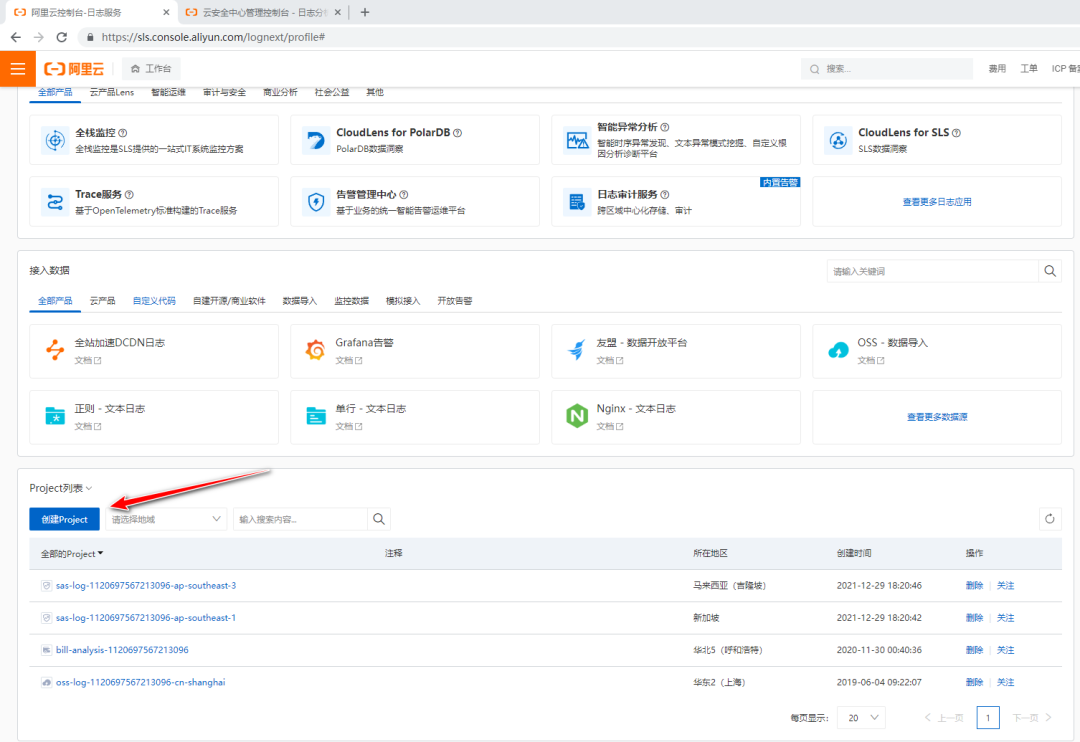Screen dimensions: 1080x742
Task: Select 自定义代码 tab in 接入数据
Action: coord(154,300)
